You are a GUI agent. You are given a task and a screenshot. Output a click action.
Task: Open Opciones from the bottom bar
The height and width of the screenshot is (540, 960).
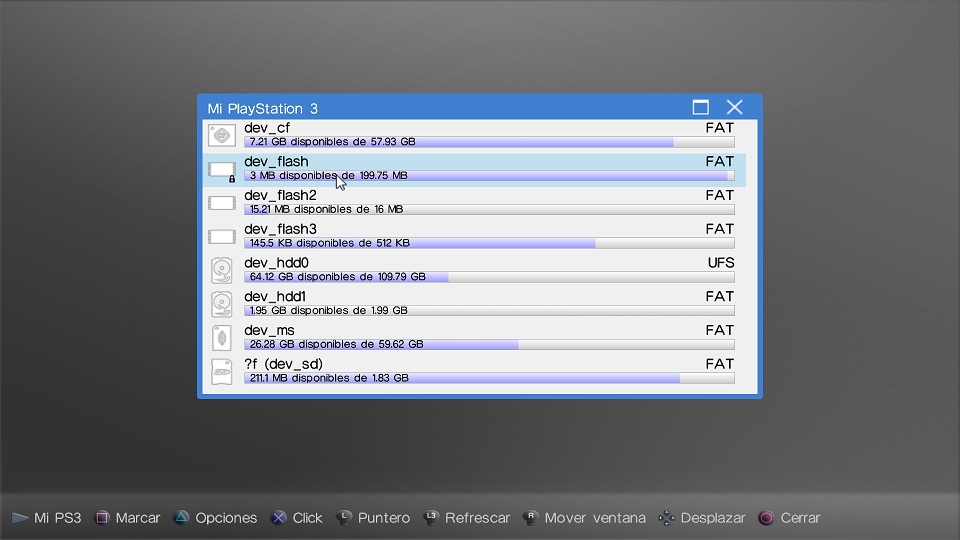click(x=226, y=518)
